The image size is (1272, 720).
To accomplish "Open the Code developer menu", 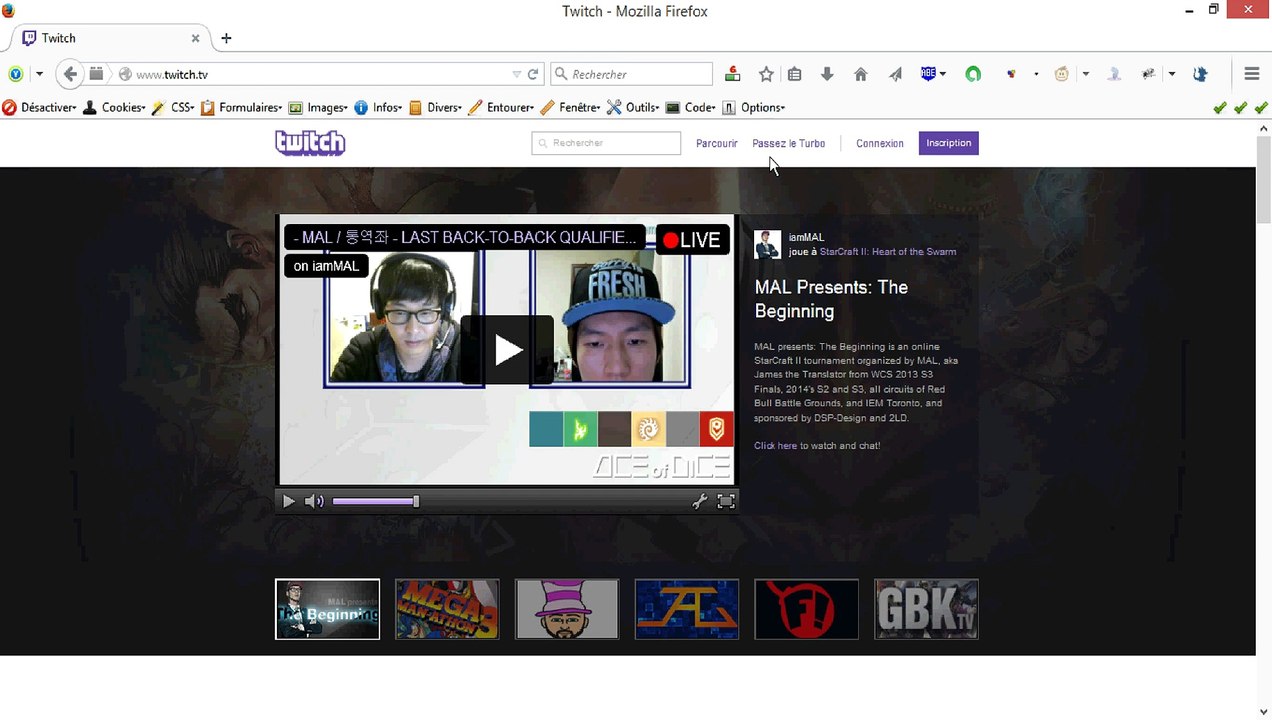I will (x=691, y=107).
